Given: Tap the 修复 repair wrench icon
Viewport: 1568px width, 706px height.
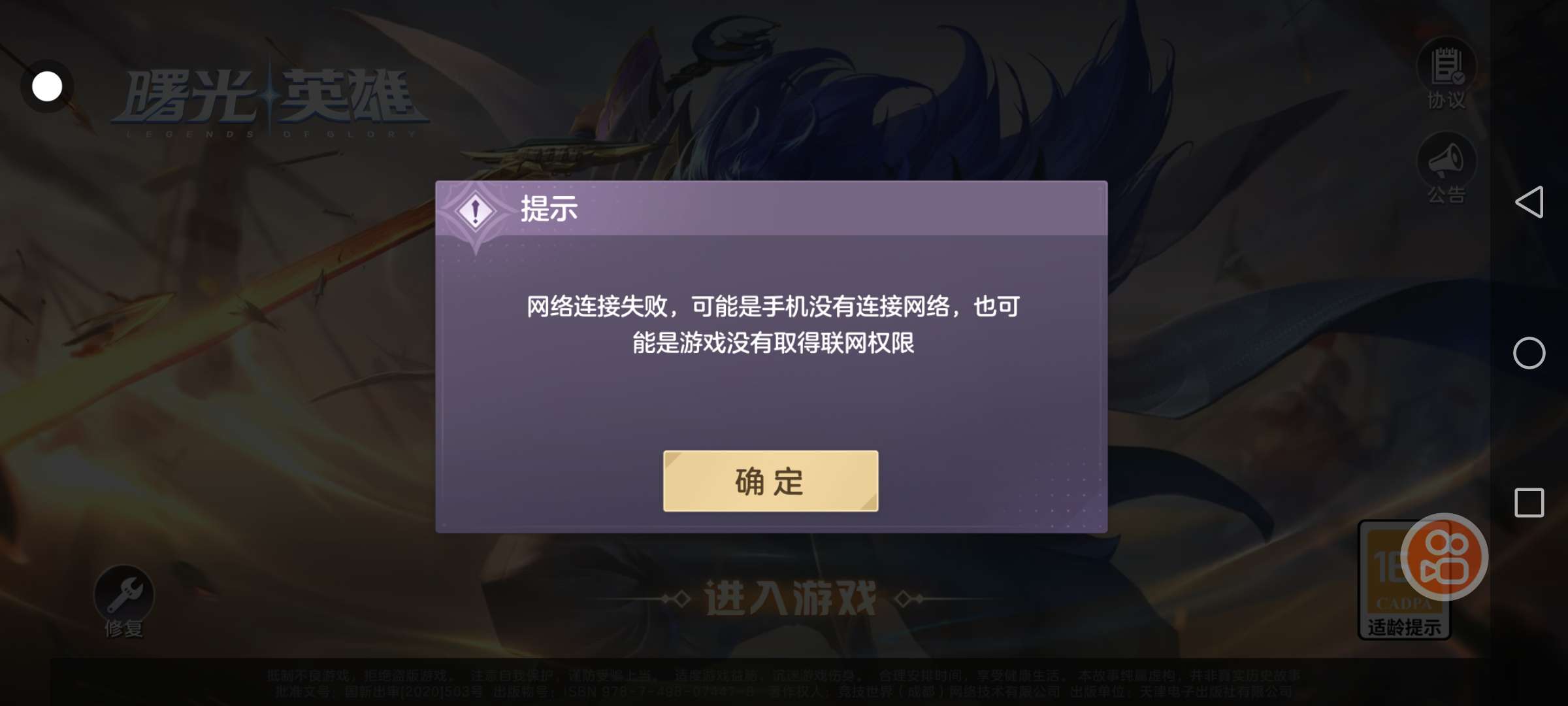Looking at the screenshot, I should pos(123,594).
